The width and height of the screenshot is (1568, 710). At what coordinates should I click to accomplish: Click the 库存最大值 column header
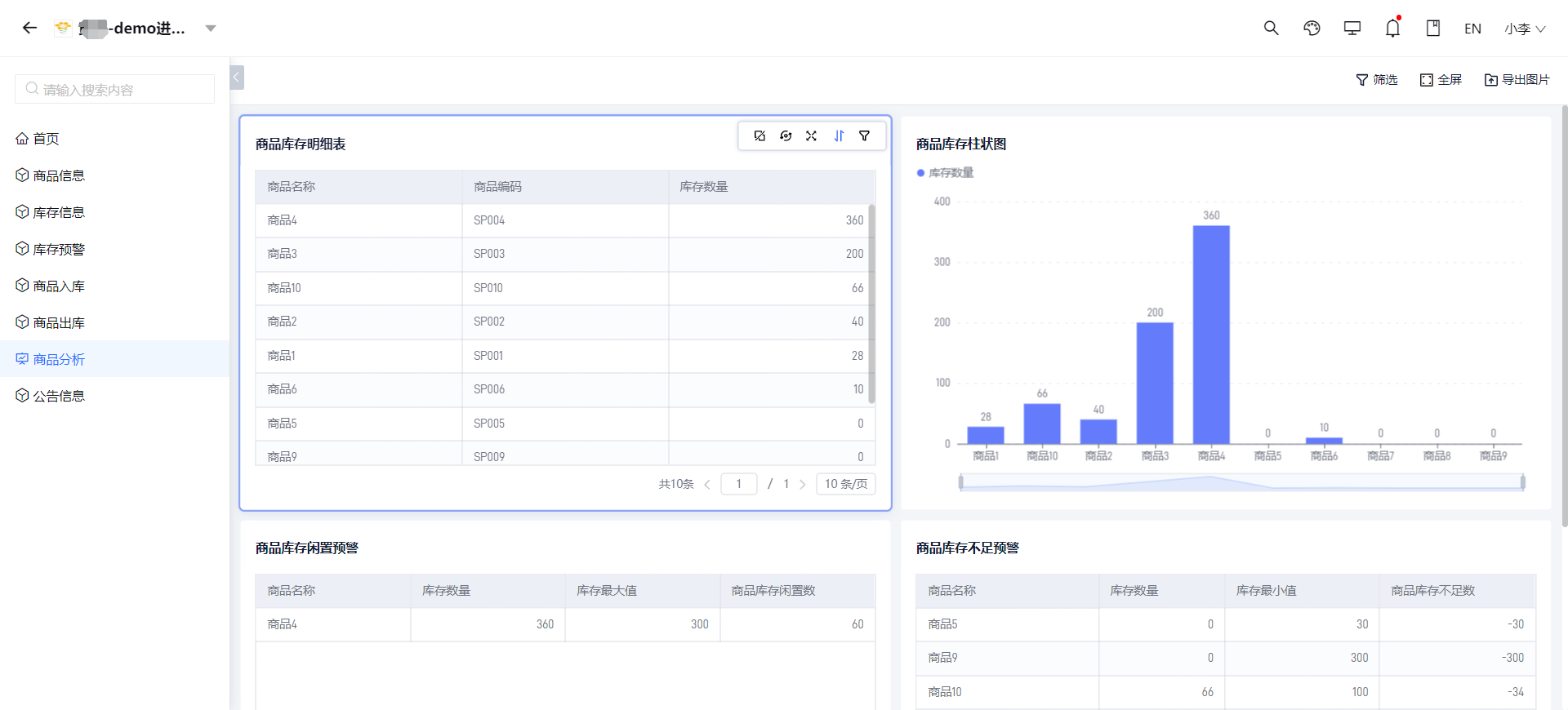click(x=643, y=591)
